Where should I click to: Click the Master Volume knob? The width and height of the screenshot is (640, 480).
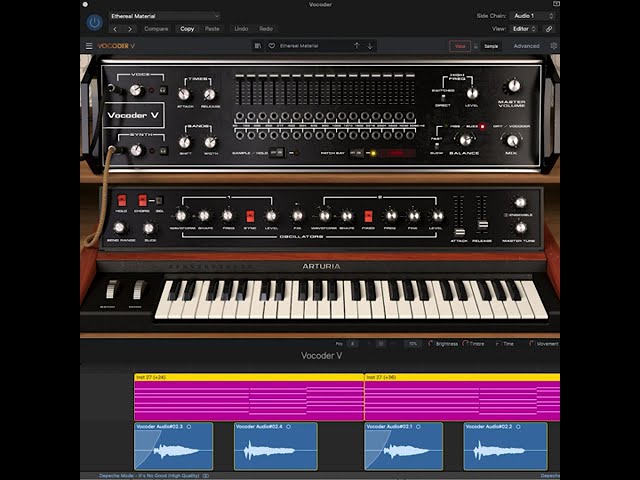point(513,85)
